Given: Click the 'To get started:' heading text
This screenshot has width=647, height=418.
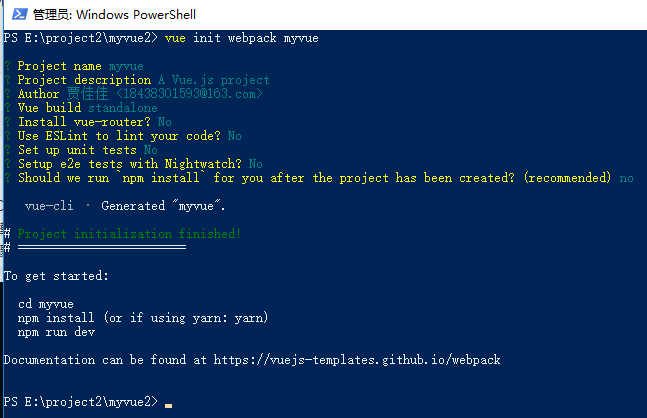Looking at the screenshot, I should (x=56, y=276).
